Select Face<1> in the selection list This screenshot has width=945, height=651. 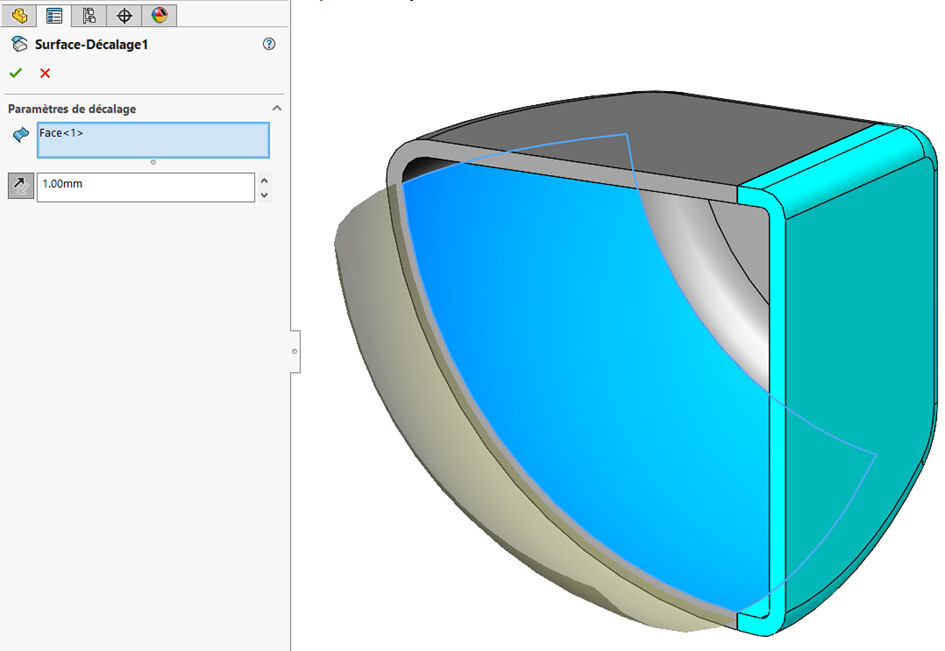point(62,133)
